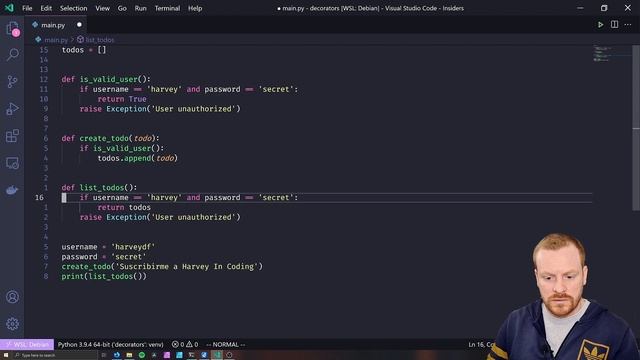Screen dimensions: 640x360
Task: Click the "password = 'secret'" assignment line
Action: coord(104,257)
